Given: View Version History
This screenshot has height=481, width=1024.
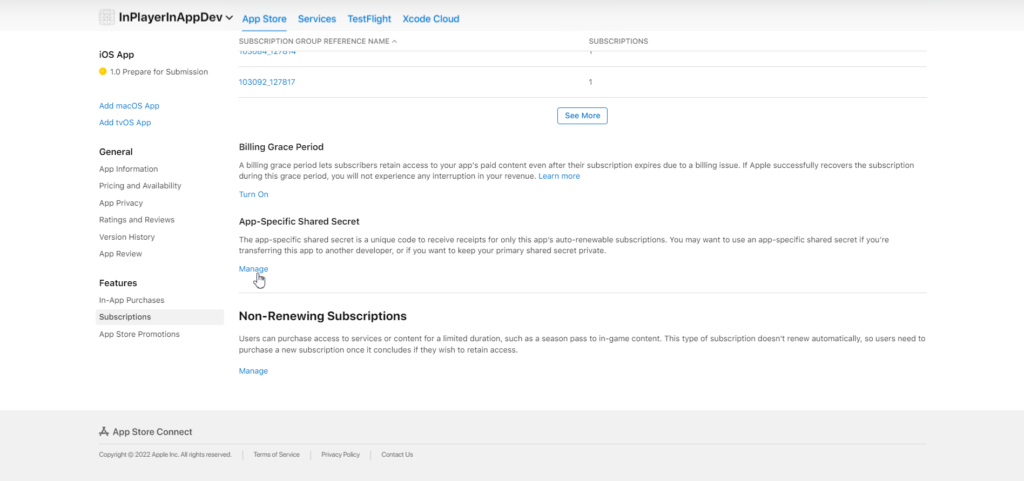Looking at the screenshot, I should pyautogui.click(x=127, y=237).
